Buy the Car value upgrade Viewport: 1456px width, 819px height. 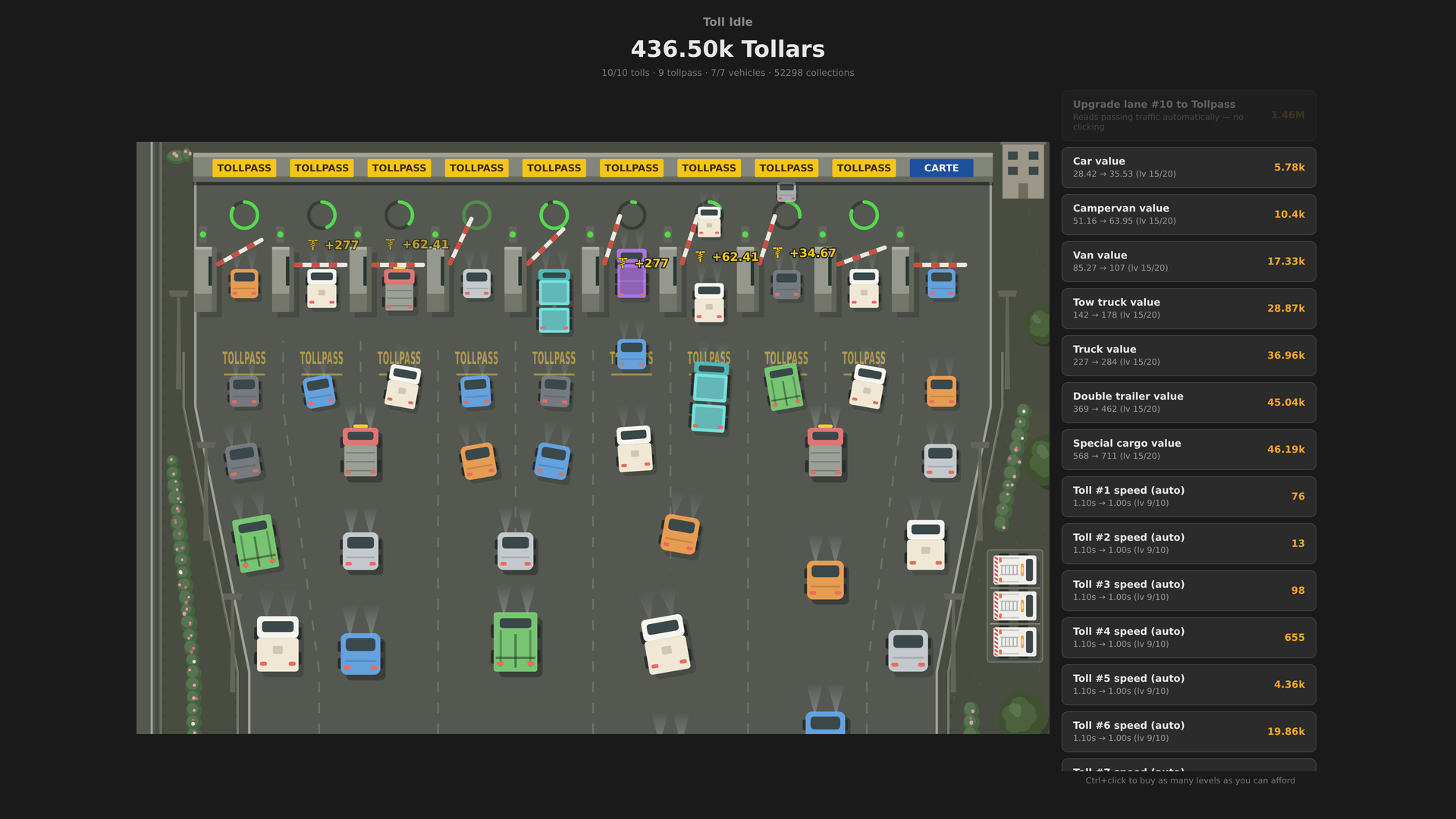coord(1188,168)
